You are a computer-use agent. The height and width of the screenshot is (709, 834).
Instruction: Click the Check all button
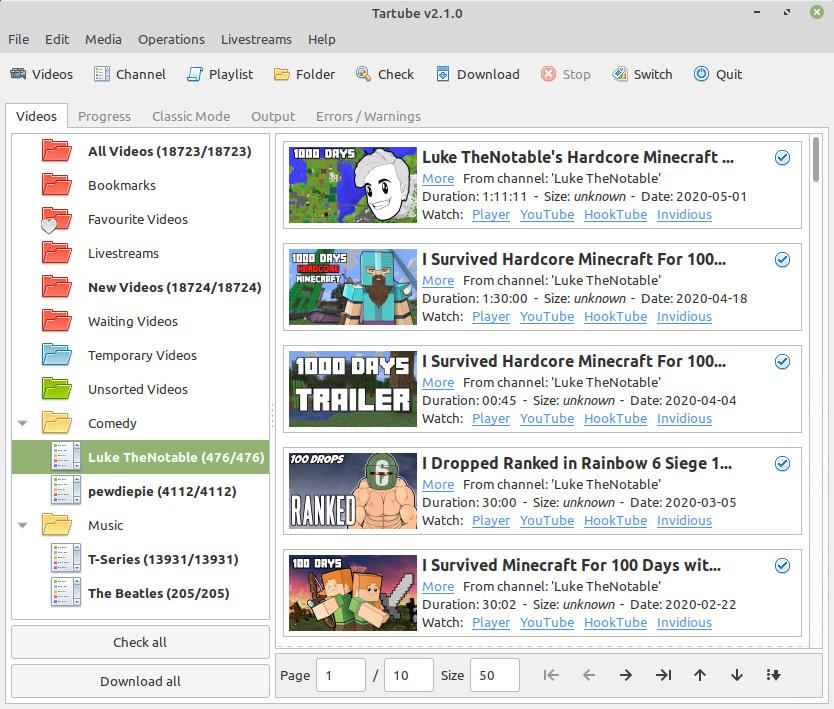pyautogui.click(x=140, y=642)
